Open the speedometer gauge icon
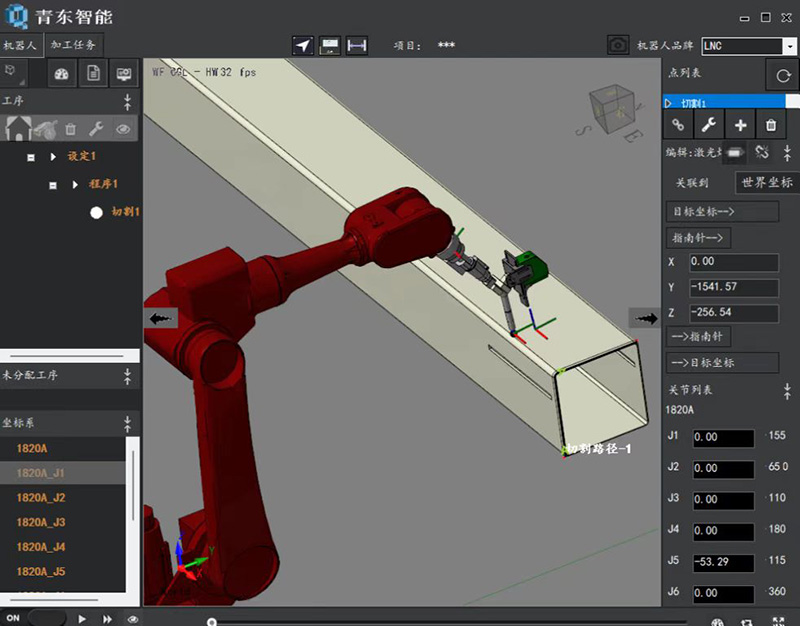 pos(62,74)
